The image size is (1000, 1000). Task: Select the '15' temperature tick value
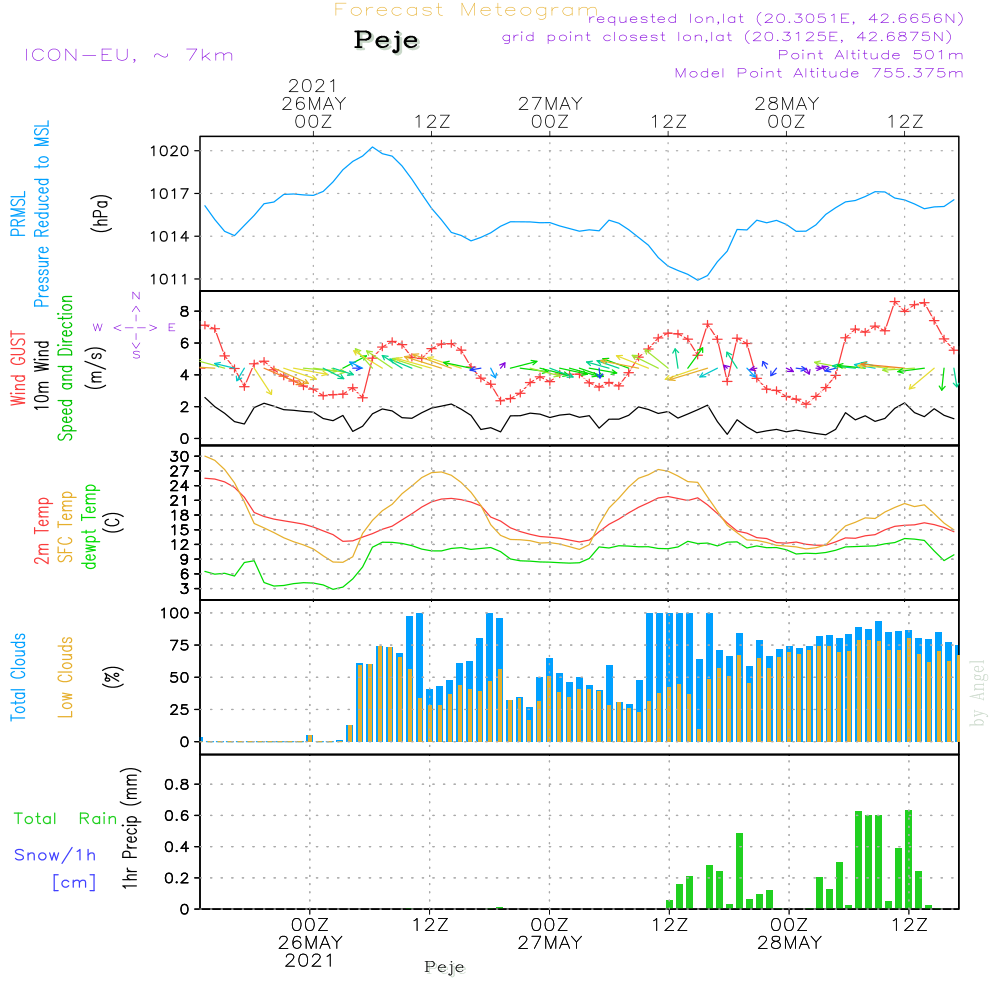[x=180, y=530]
